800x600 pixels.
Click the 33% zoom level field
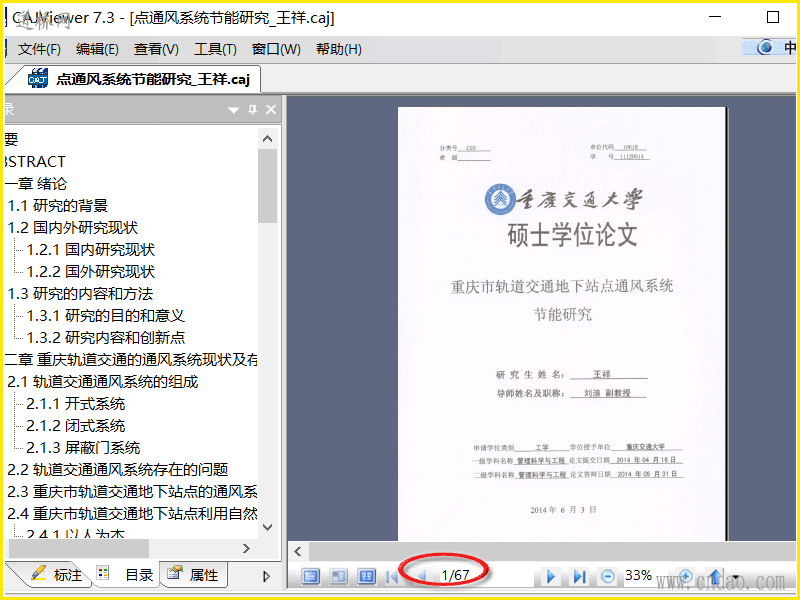click(638, 576)
